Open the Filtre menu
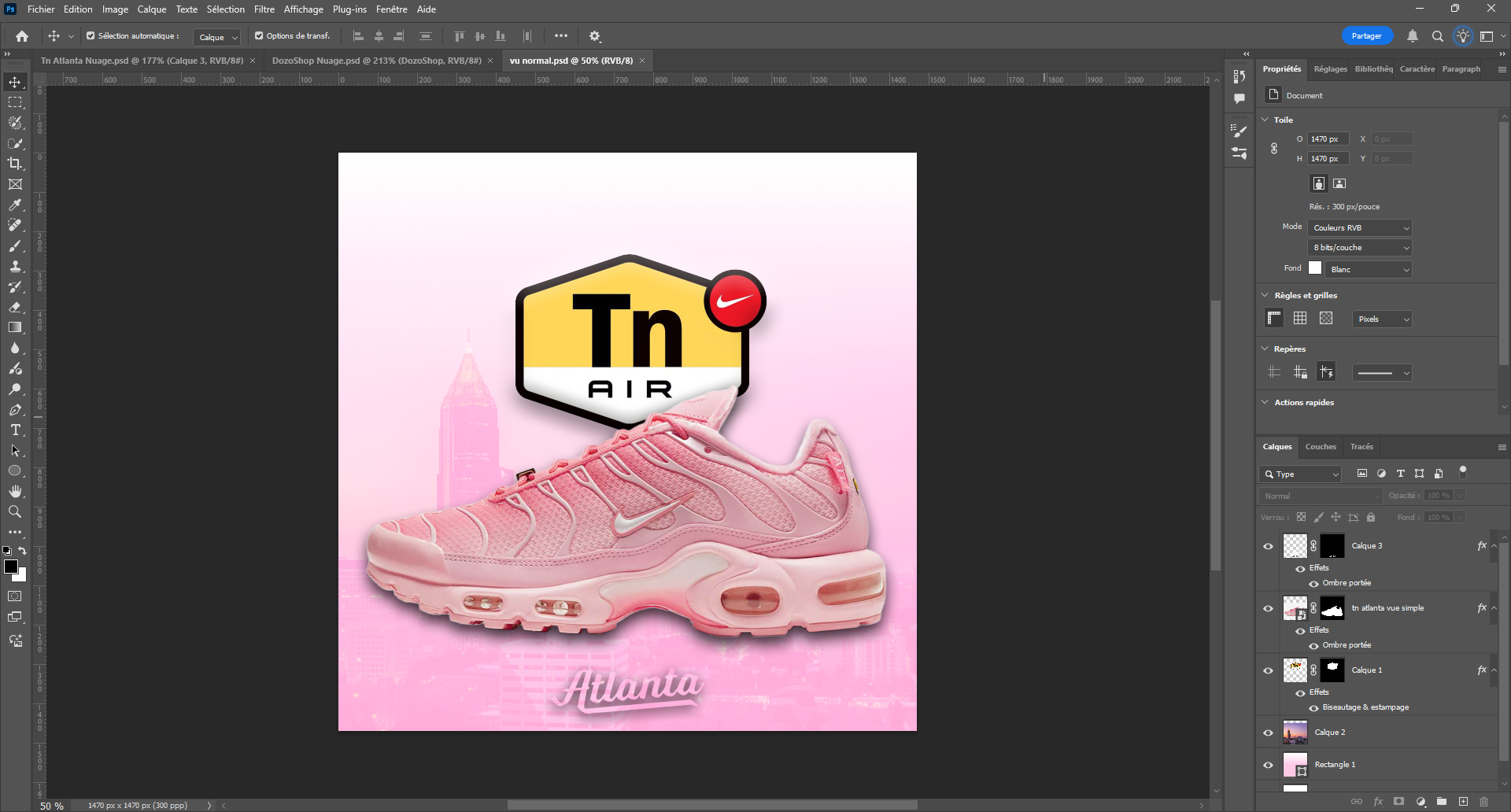 click(264, 9)
